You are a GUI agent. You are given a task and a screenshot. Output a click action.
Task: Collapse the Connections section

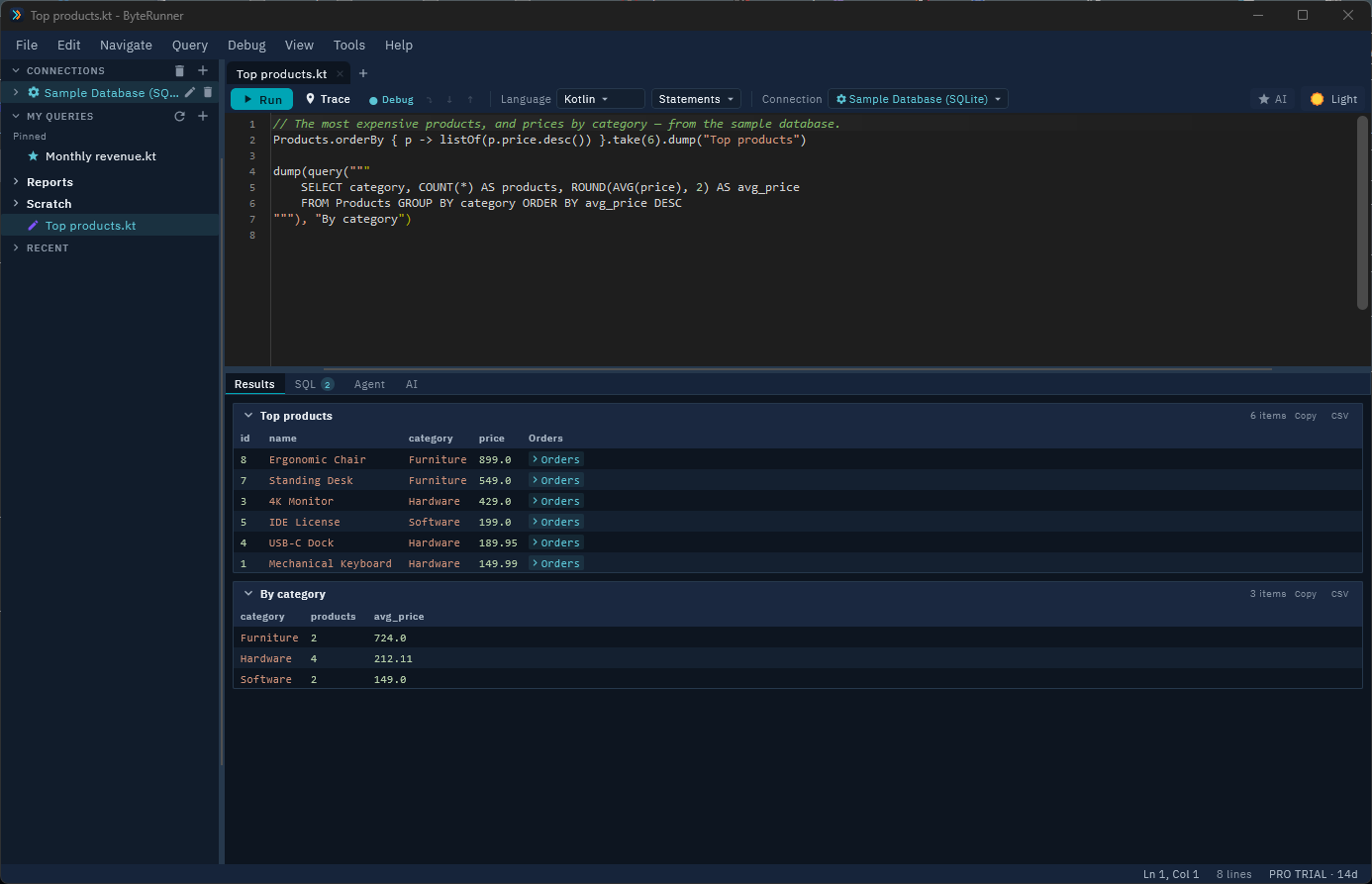coord(16,70)
